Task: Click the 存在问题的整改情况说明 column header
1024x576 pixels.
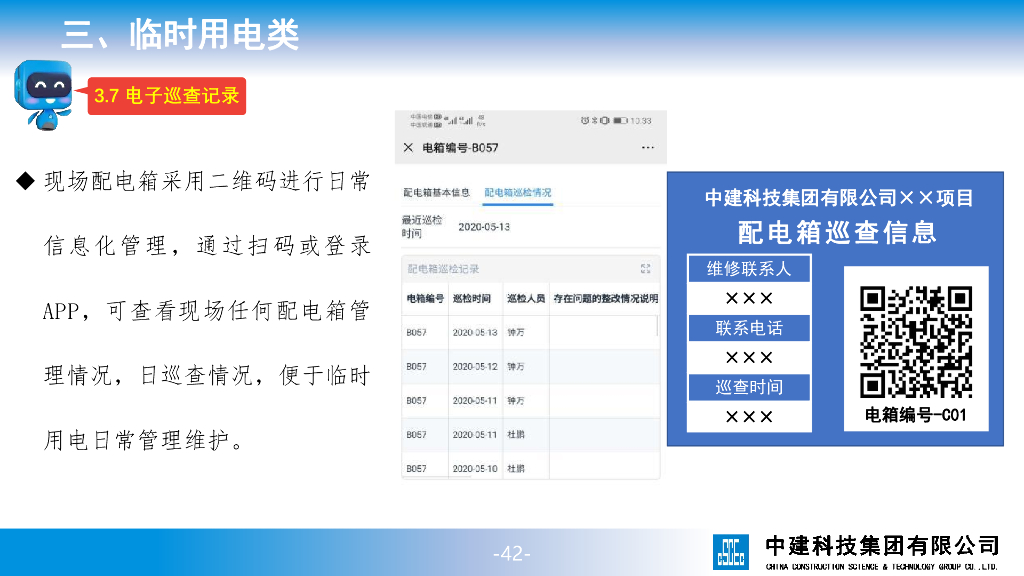Action: 605,298
